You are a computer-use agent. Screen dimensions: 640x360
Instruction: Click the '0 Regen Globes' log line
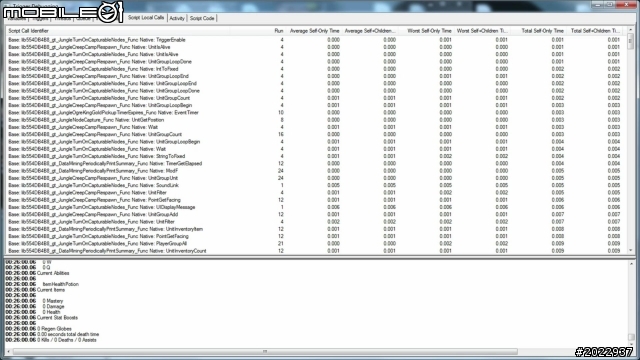tap(54, 329)
